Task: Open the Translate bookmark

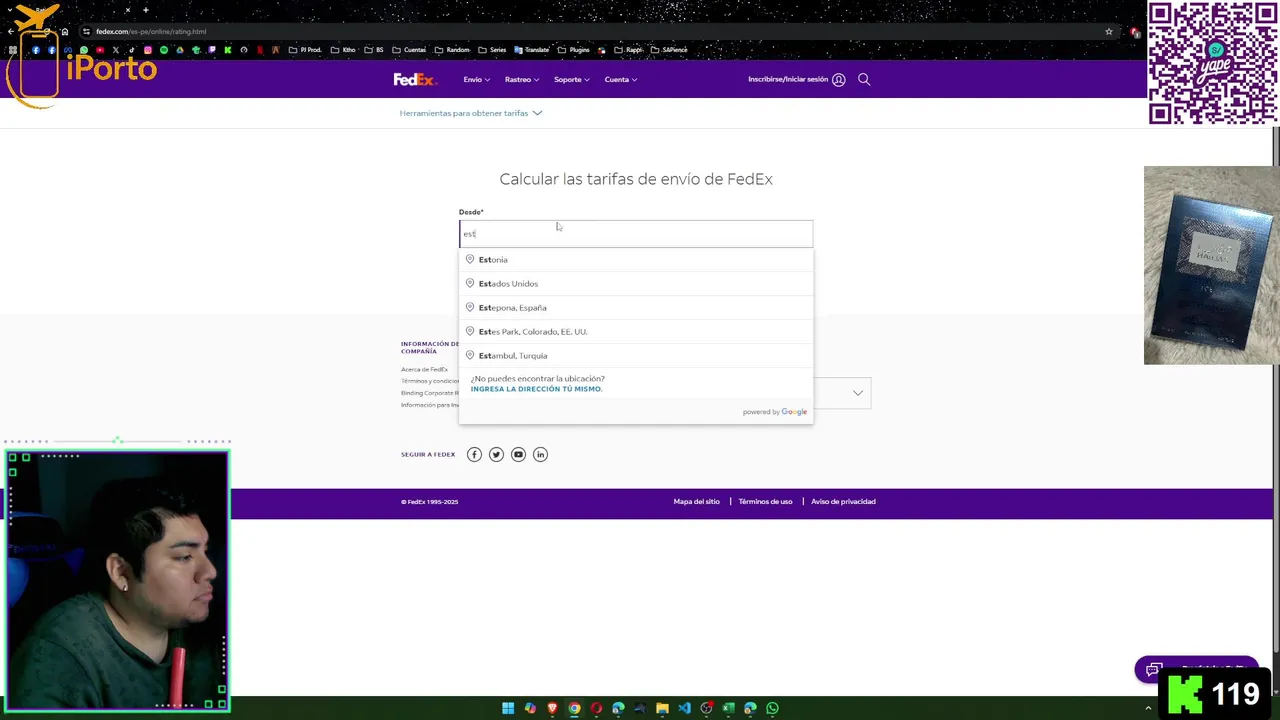Action: click(531, 50)
